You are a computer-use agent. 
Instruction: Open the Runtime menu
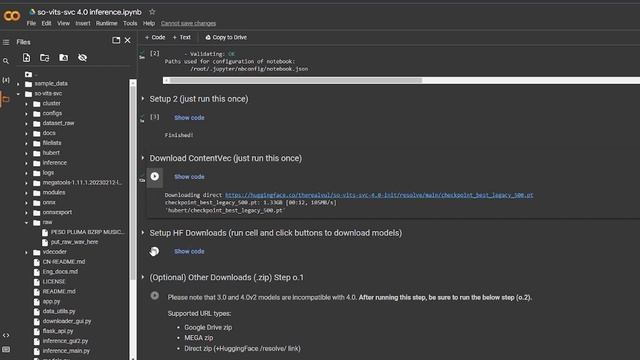pyautogui.click(x=107, y=23)
